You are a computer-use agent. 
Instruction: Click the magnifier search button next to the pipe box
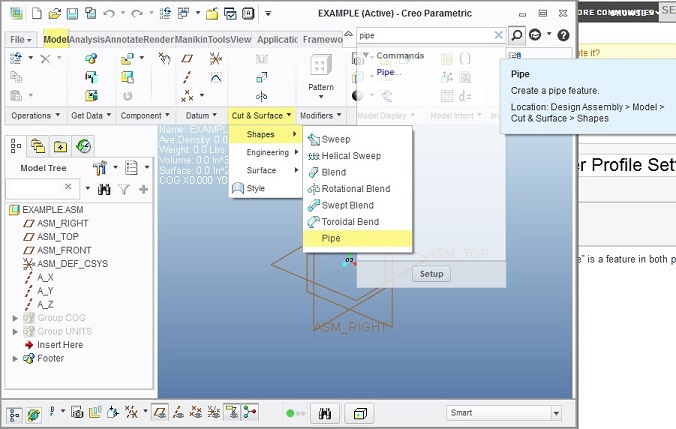tap(516, 35)
